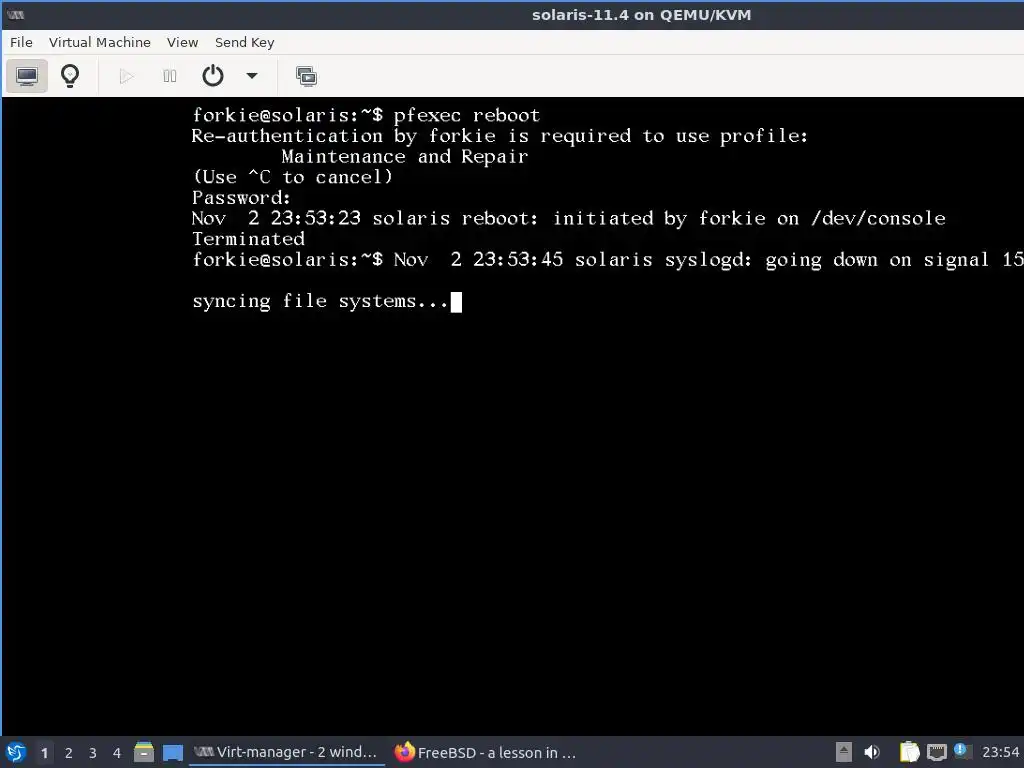Open the Send Key menu
Image resolution: width=1024 pixels, height=768 pixels.
pyautogui.click(x=244, y=42)
